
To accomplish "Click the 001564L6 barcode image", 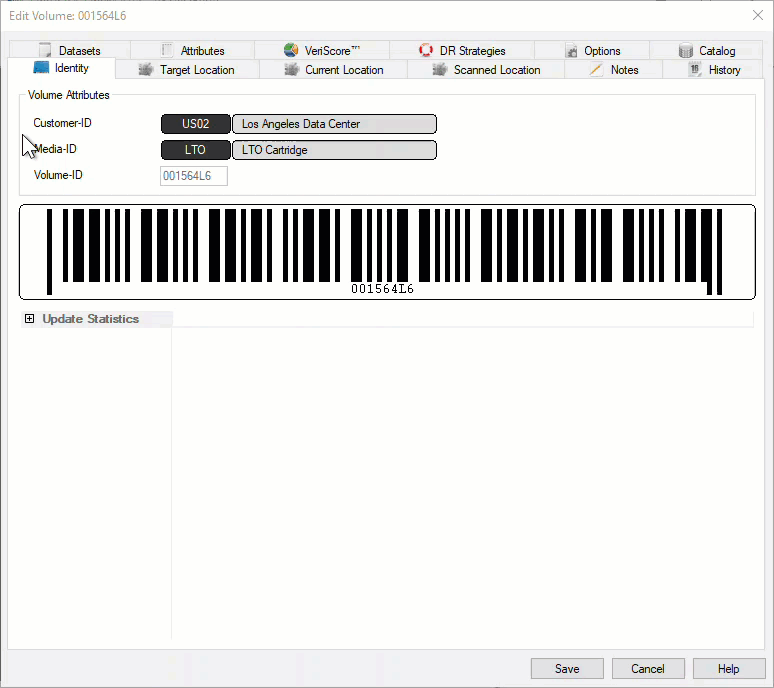I will [x=387, y=252].
